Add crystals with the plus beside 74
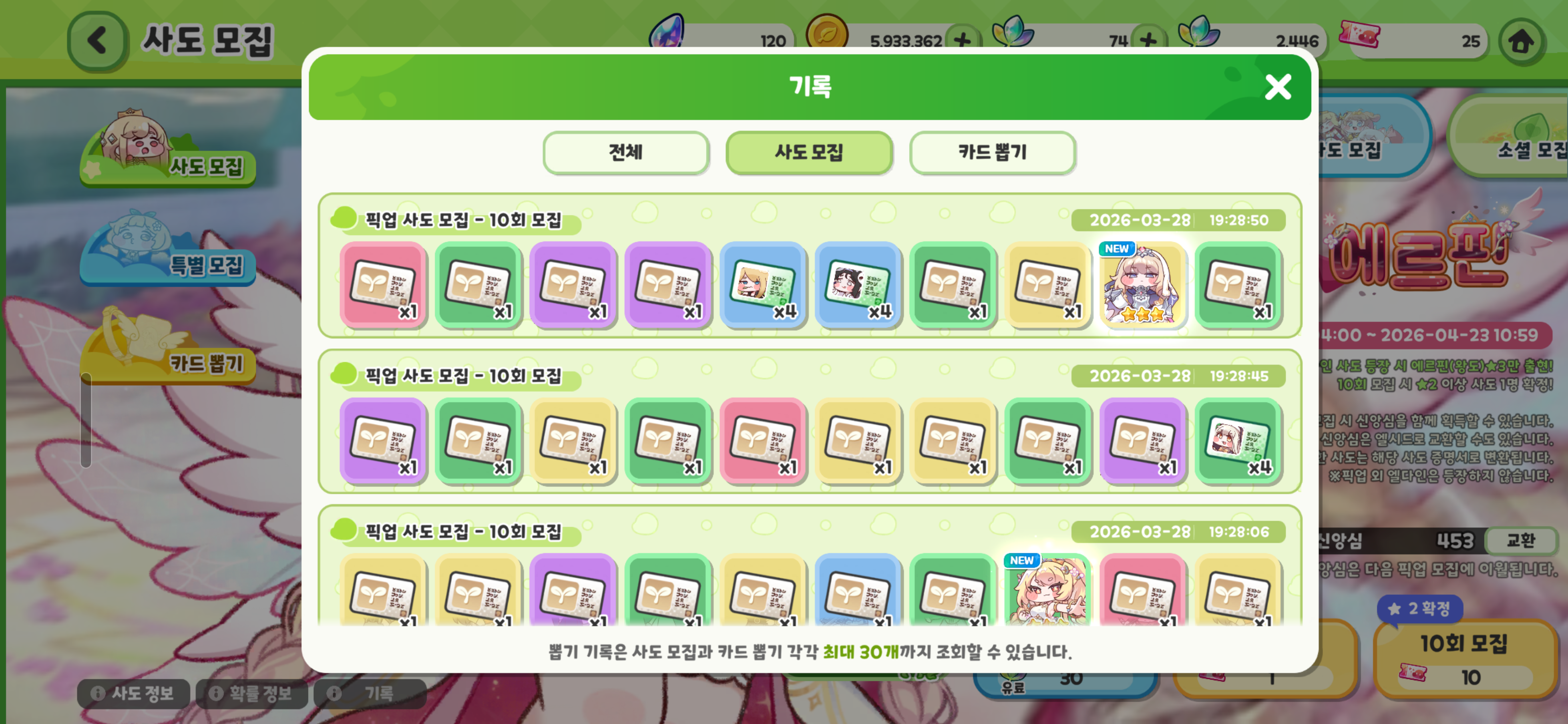1568x724 pixels. click(x=1147, y=41)
